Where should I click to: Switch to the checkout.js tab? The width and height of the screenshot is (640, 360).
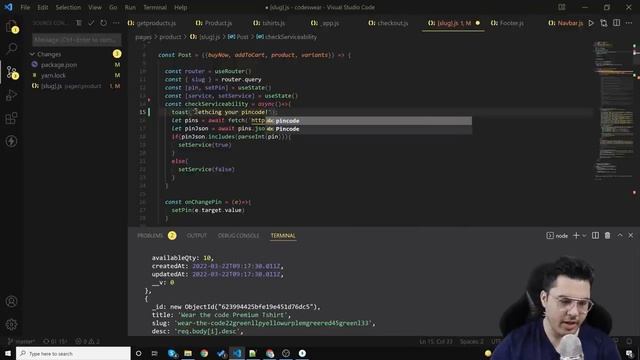(388, 23)
